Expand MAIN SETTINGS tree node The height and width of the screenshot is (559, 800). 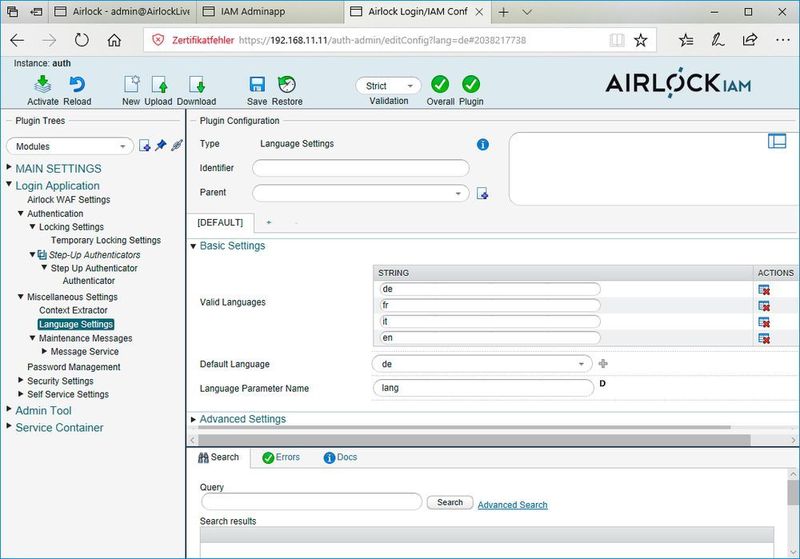click(9, 167)
